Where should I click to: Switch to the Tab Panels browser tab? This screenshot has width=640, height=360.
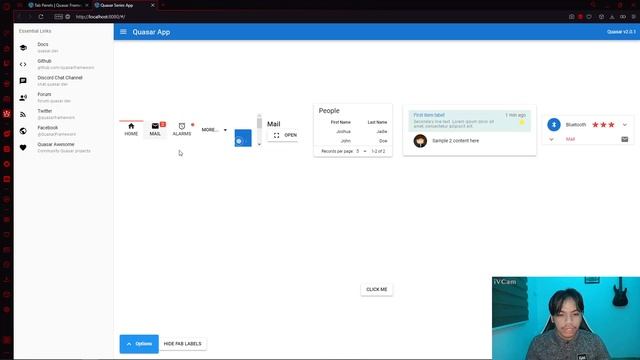[x=57, y=5]
